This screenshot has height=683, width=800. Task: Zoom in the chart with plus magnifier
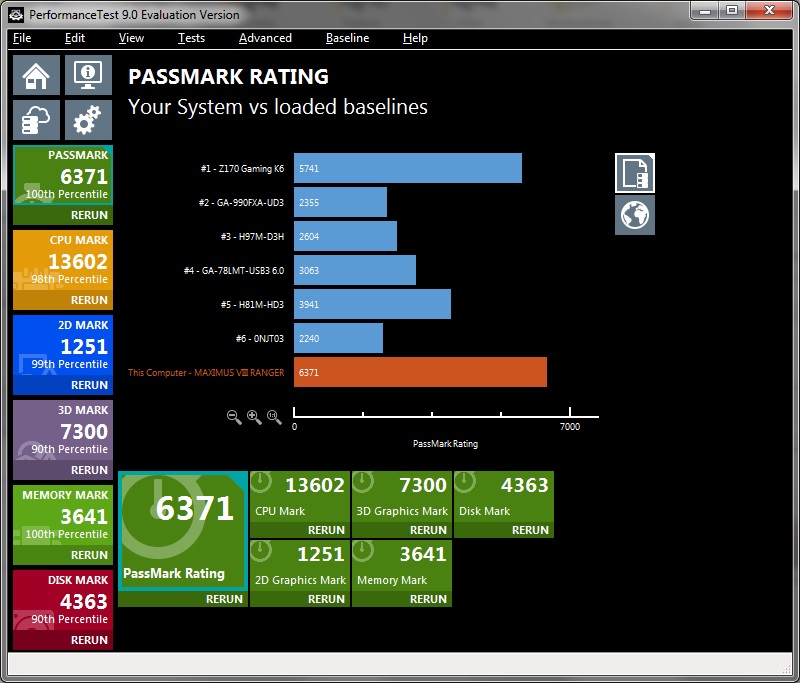pyautogui.click(x=254, y=417)
